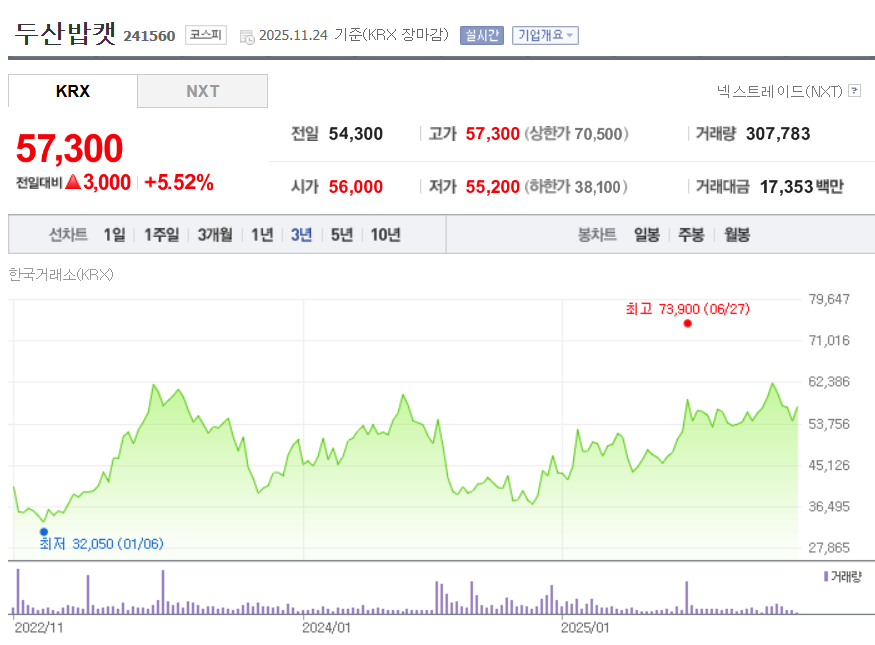Image resolution: width=875 pixels, height=645 pixels.
Task: Switch to the 월봉 monthly candle chart
Action: tap(737, 235)
